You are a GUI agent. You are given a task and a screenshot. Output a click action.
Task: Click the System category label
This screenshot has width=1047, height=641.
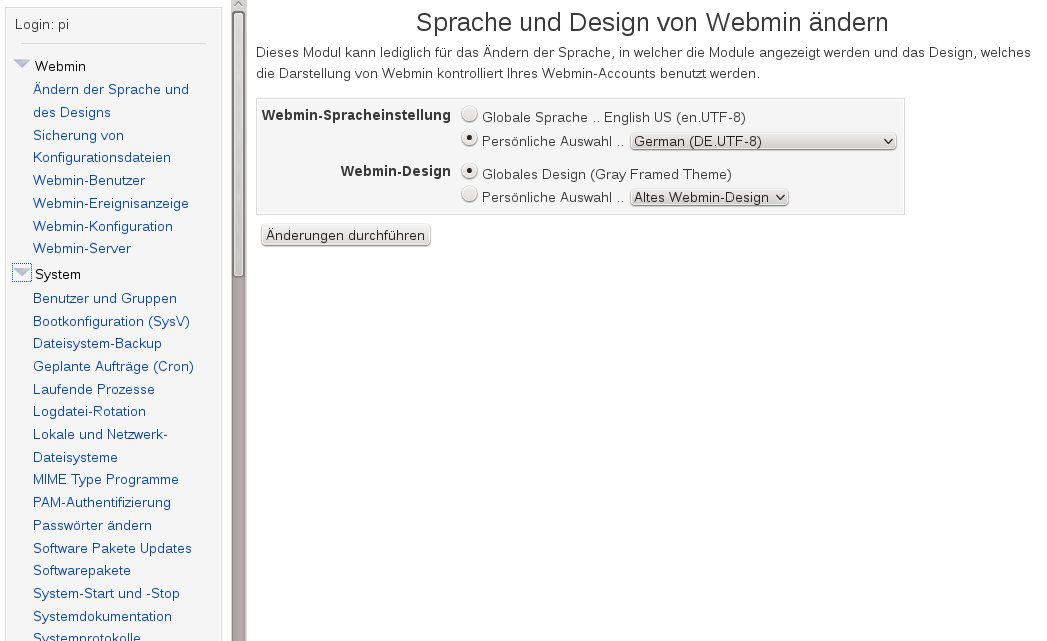[x=57, y=274]
